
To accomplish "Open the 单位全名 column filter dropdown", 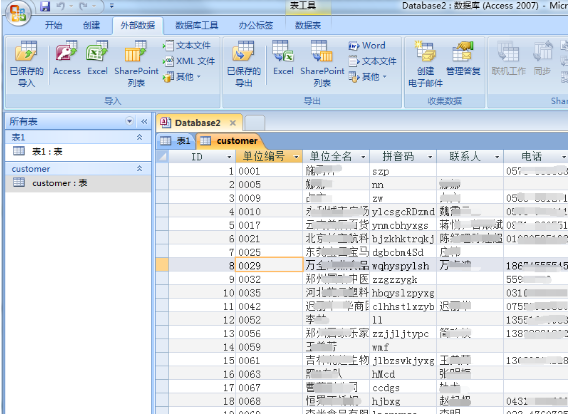I will click(x=363, y=157).
